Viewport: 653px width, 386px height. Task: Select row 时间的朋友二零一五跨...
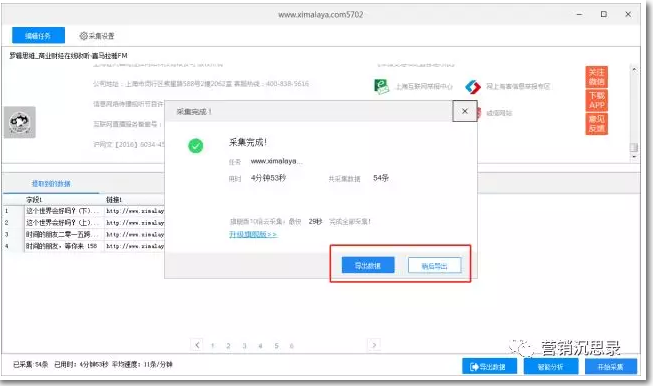click(62, 234)
